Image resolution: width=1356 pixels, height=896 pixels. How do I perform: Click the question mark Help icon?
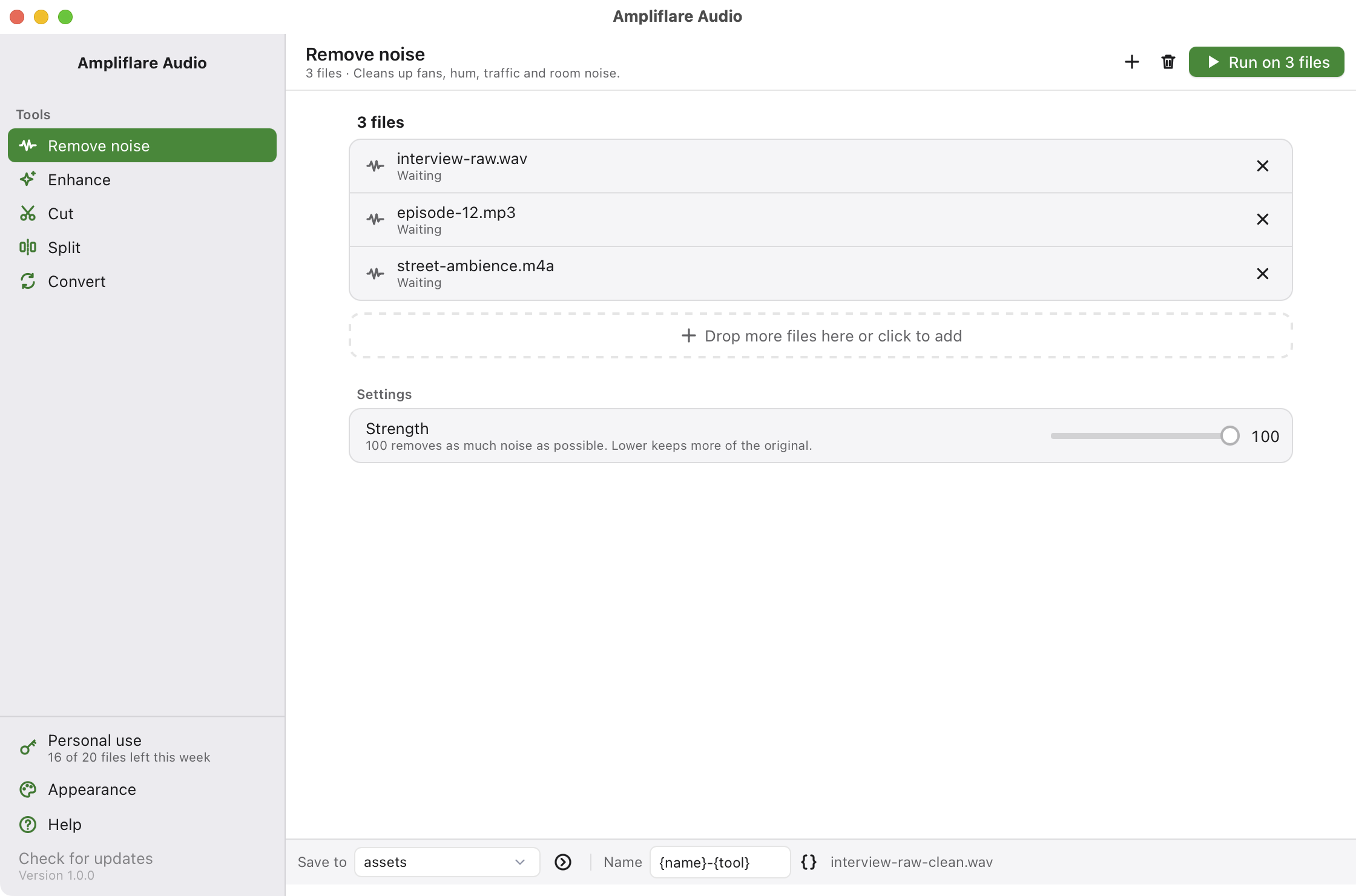pos(28,825)
